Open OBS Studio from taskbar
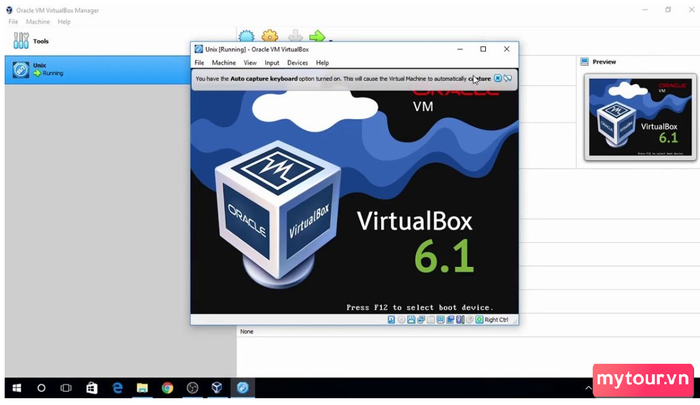 coord(192,388)
